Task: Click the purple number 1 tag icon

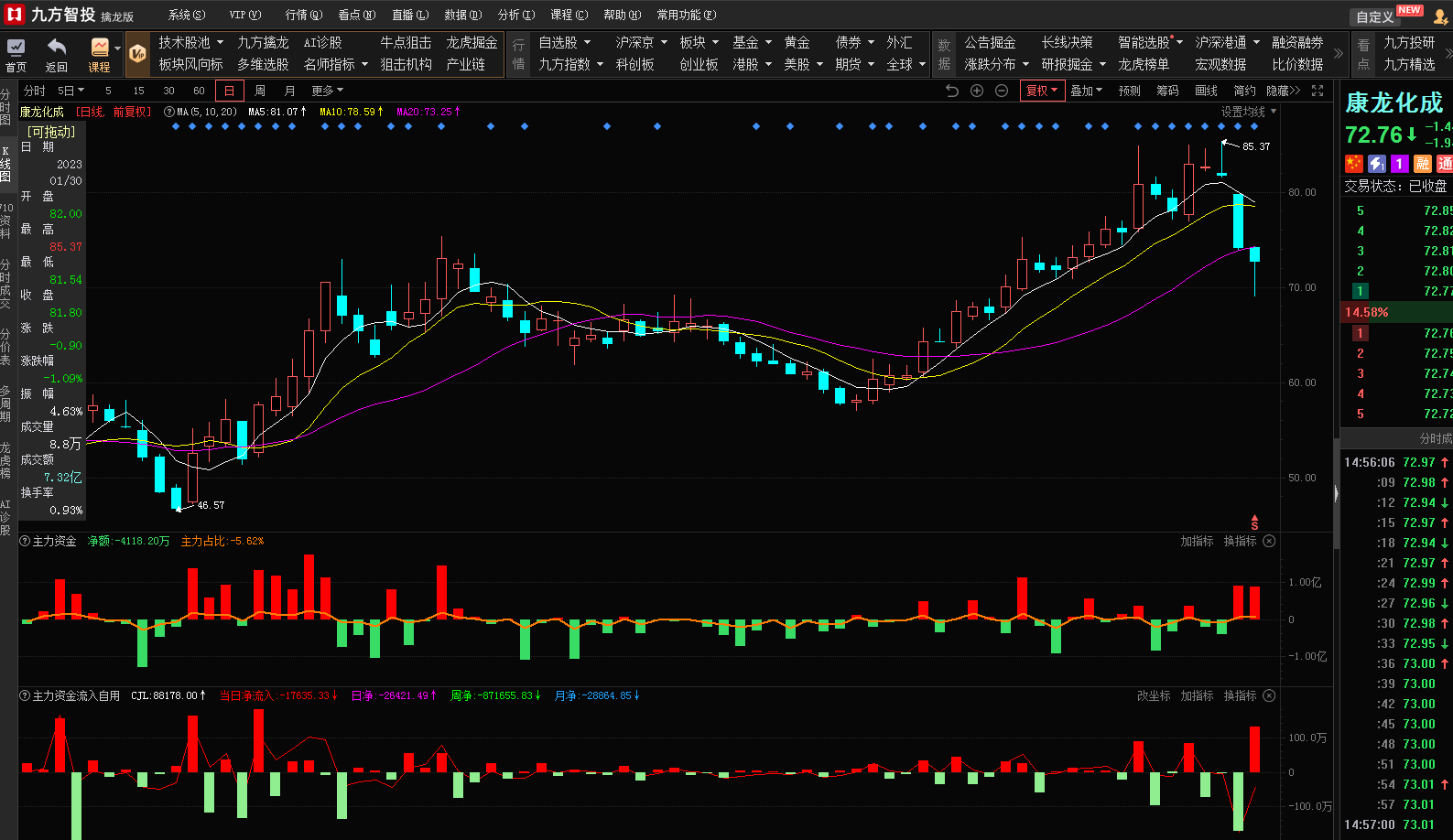Action: pyautogui.click(x=1399, y=163)
